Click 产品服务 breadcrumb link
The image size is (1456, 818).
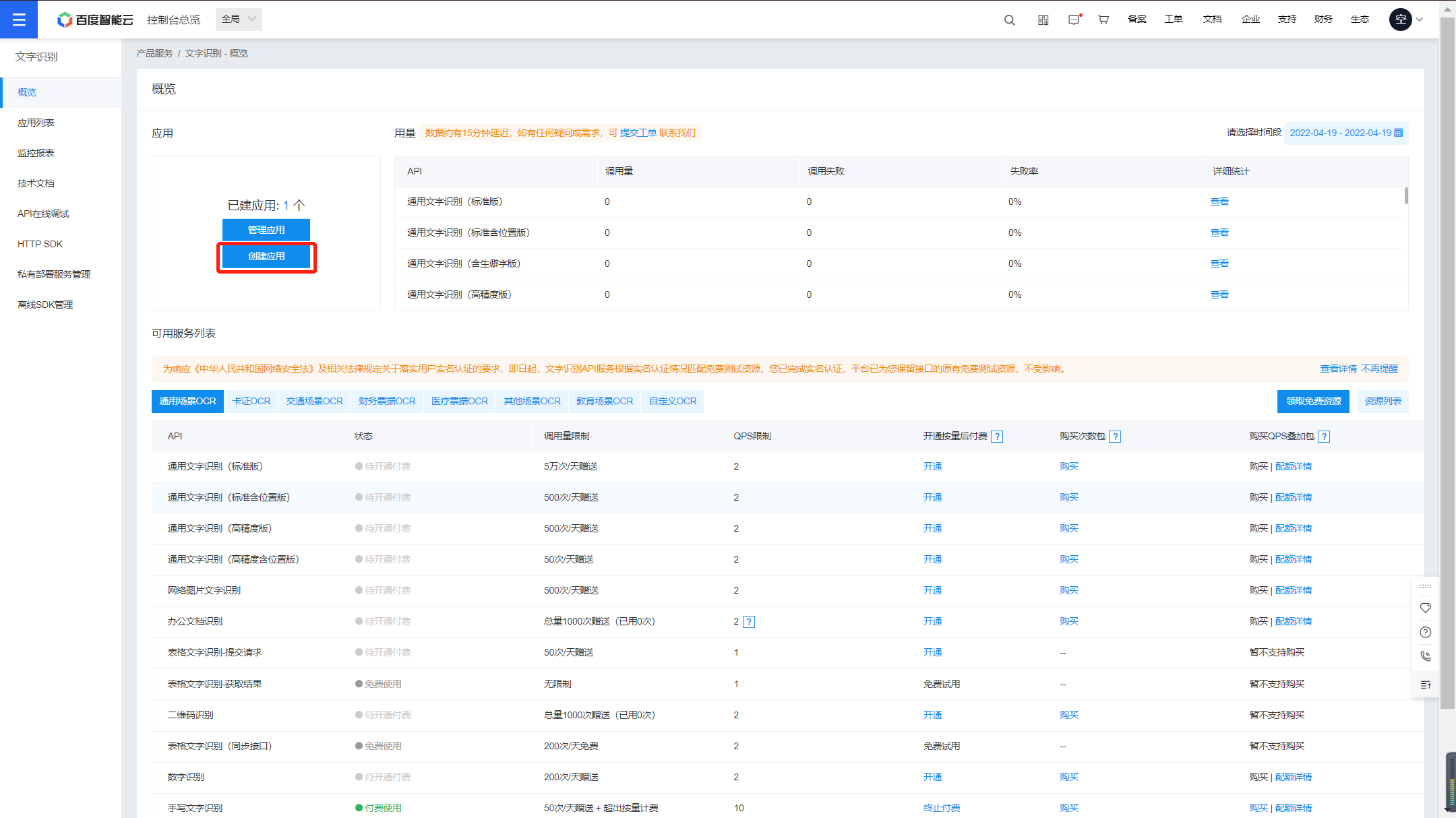[154, 53]
